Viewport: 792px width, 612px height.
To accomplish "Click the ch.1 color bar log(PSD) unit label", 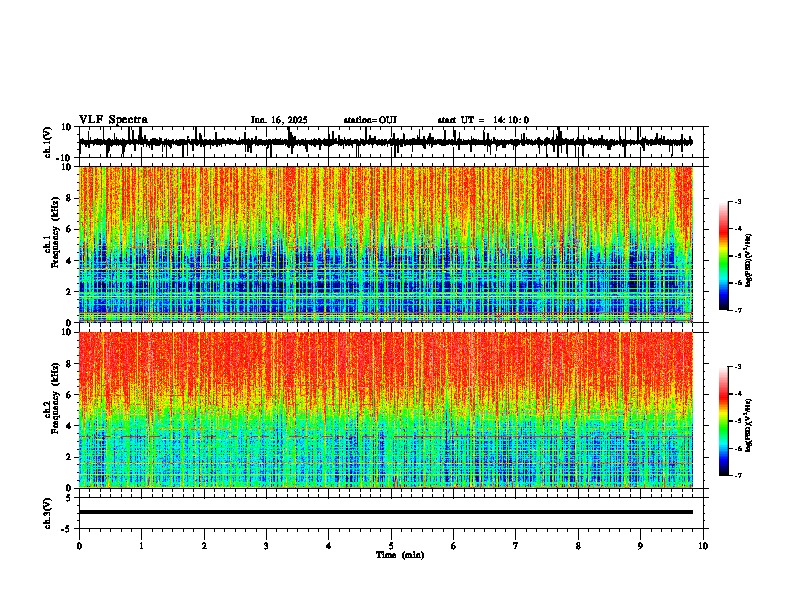I will pos(749,261).
